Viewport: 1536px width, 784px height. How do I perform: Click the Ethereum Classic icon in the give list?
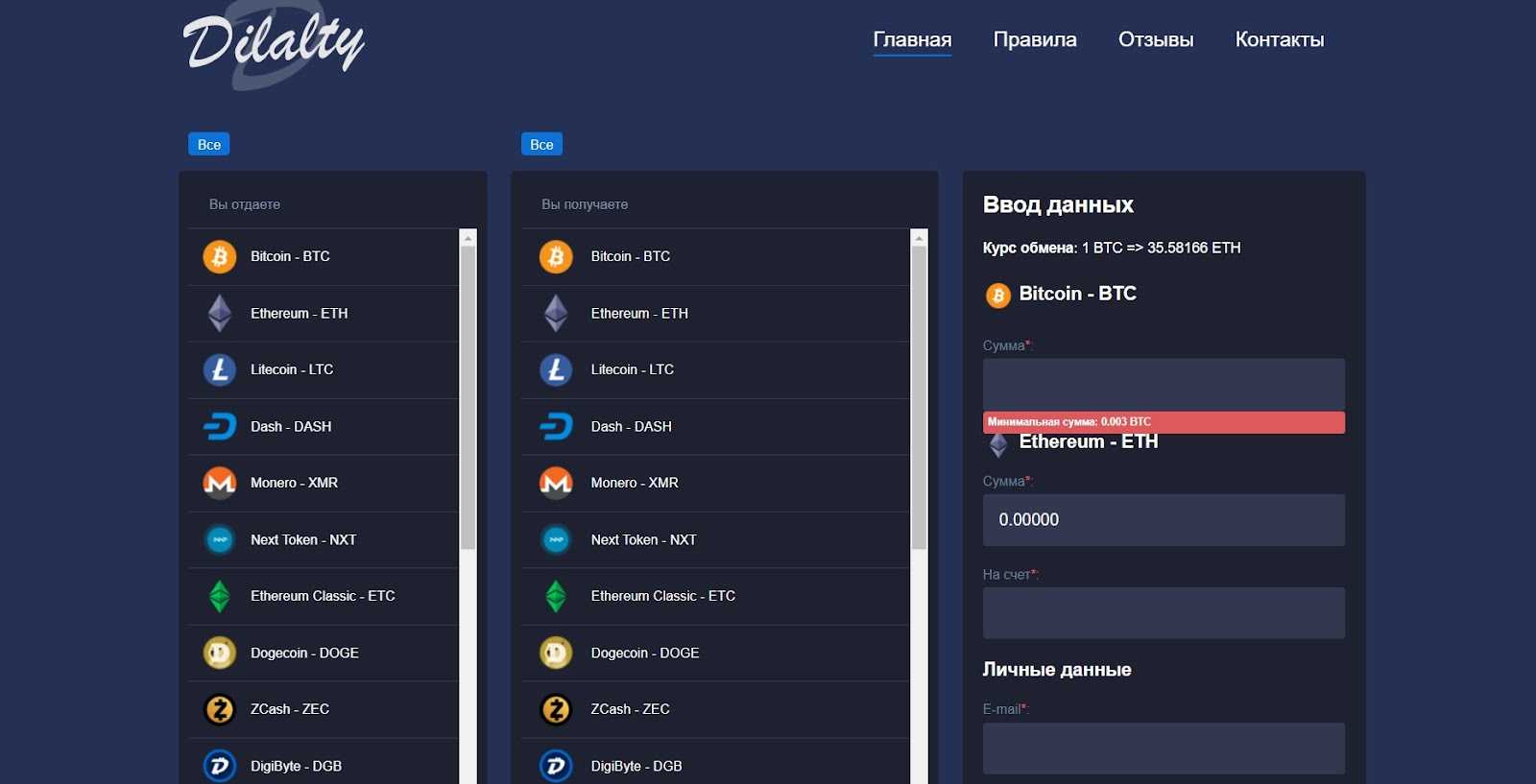coord(220,596)
